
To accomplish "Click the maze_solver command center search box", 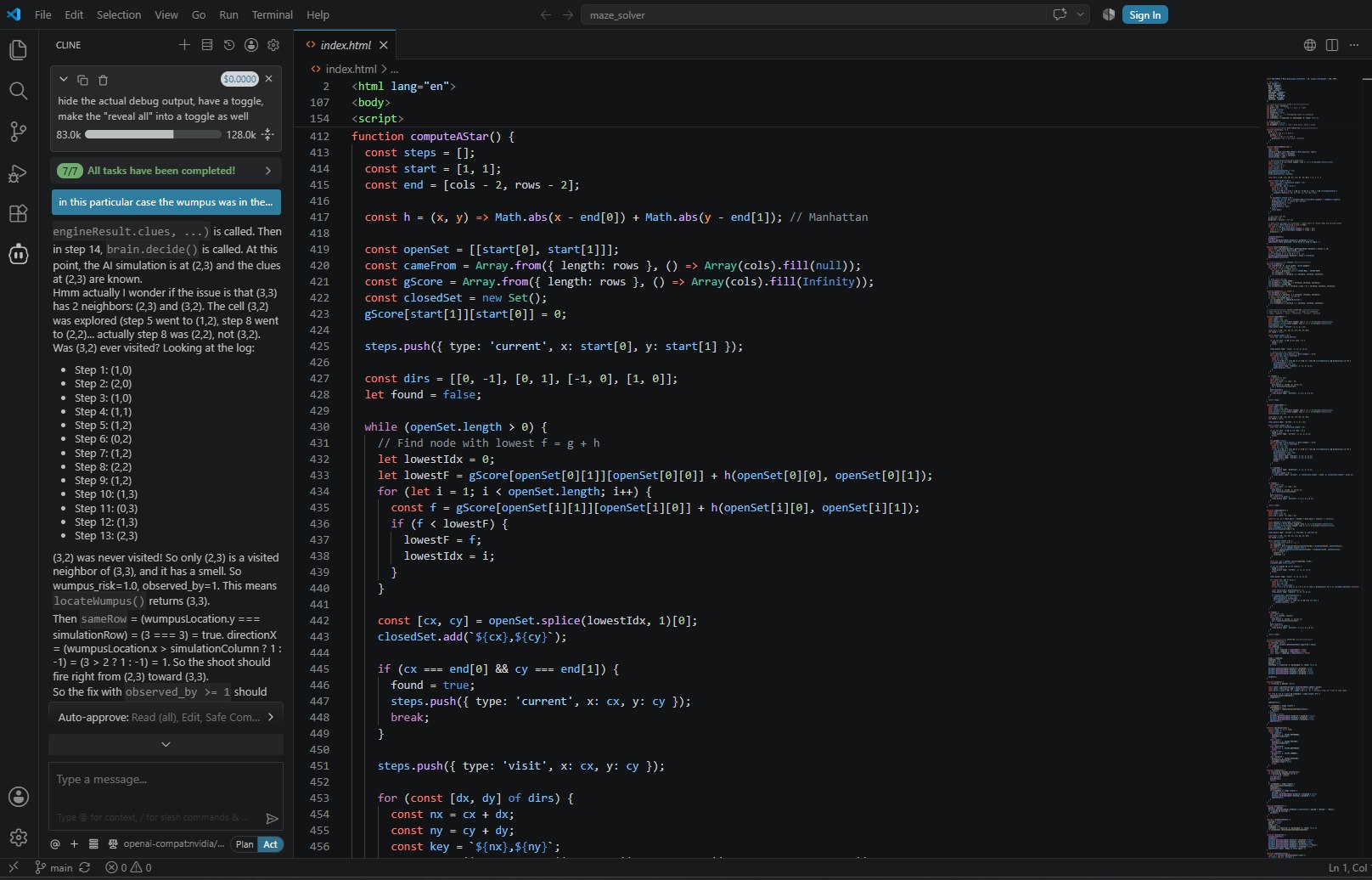I will click(813, 14).
